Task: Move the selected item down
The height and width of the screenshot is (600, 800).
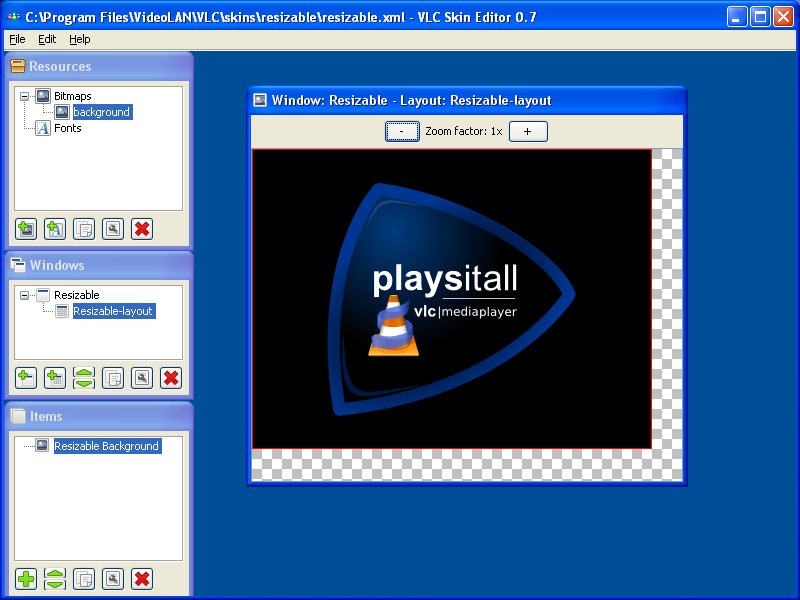Action: point(55,585)
